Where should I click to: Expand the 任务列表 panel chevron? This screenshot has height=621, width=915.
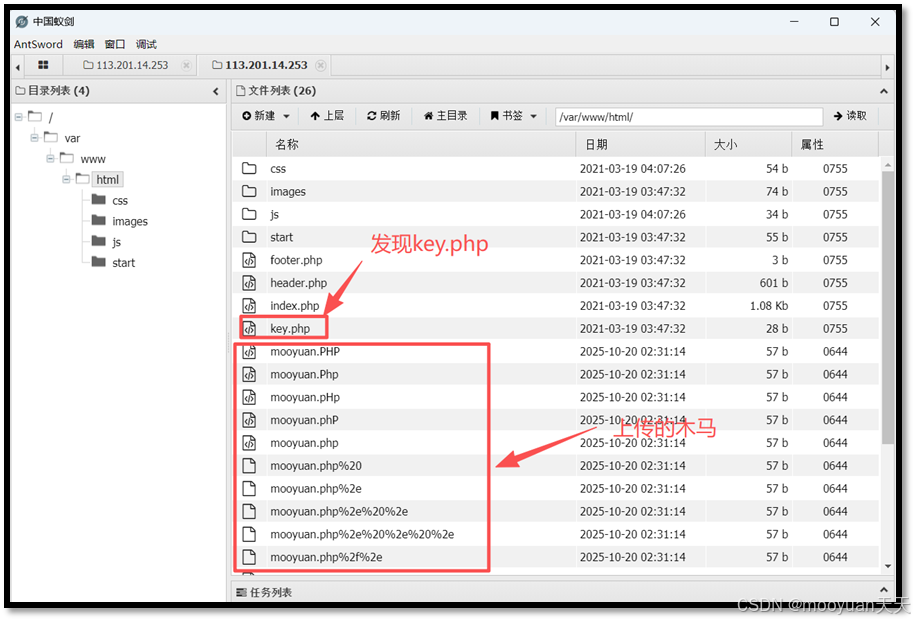pos(883,591)
